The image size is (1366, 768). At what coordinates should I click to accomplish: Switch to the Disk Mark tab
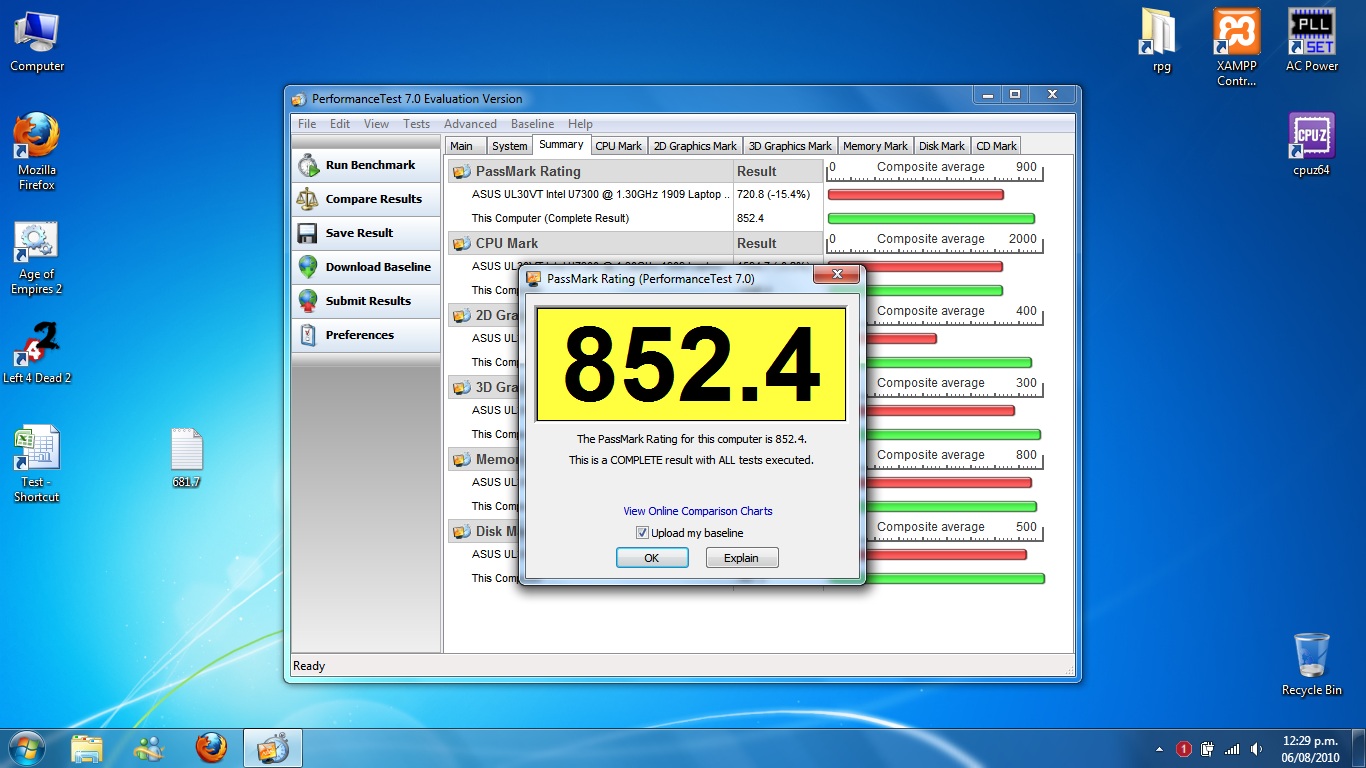pos(942,146)
